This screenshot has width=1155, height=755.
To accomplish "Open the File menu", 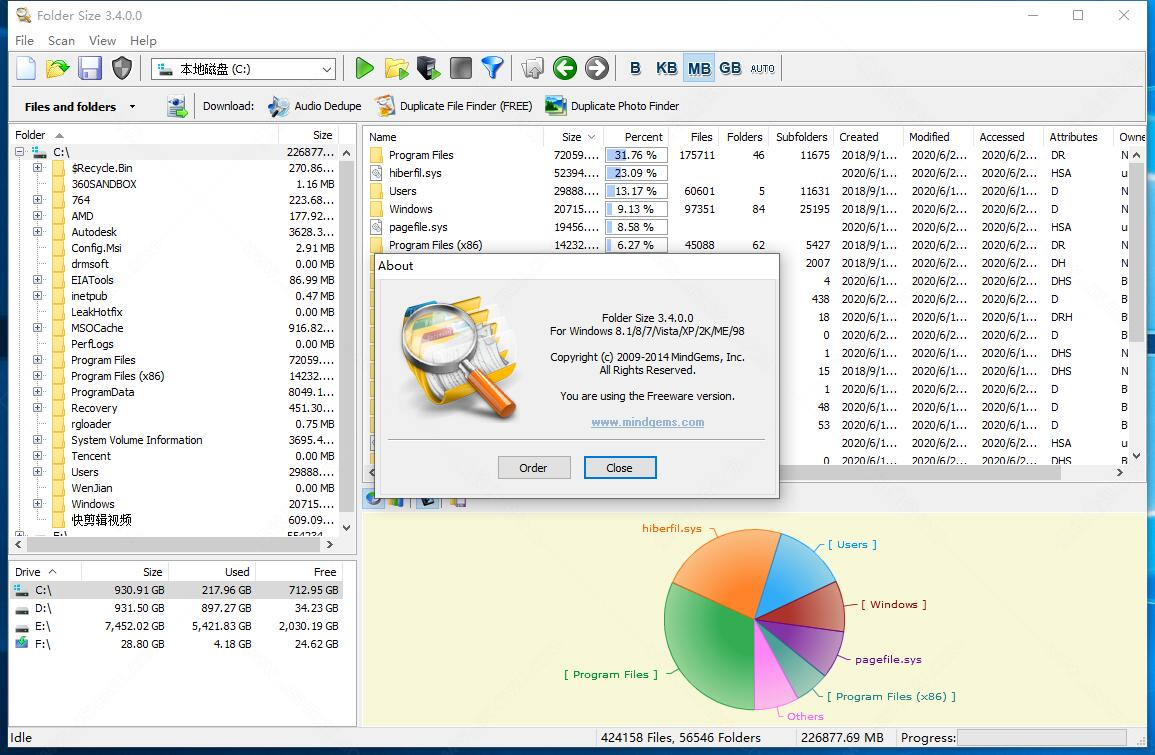I will pyautogui.click(x=24, y=41).
